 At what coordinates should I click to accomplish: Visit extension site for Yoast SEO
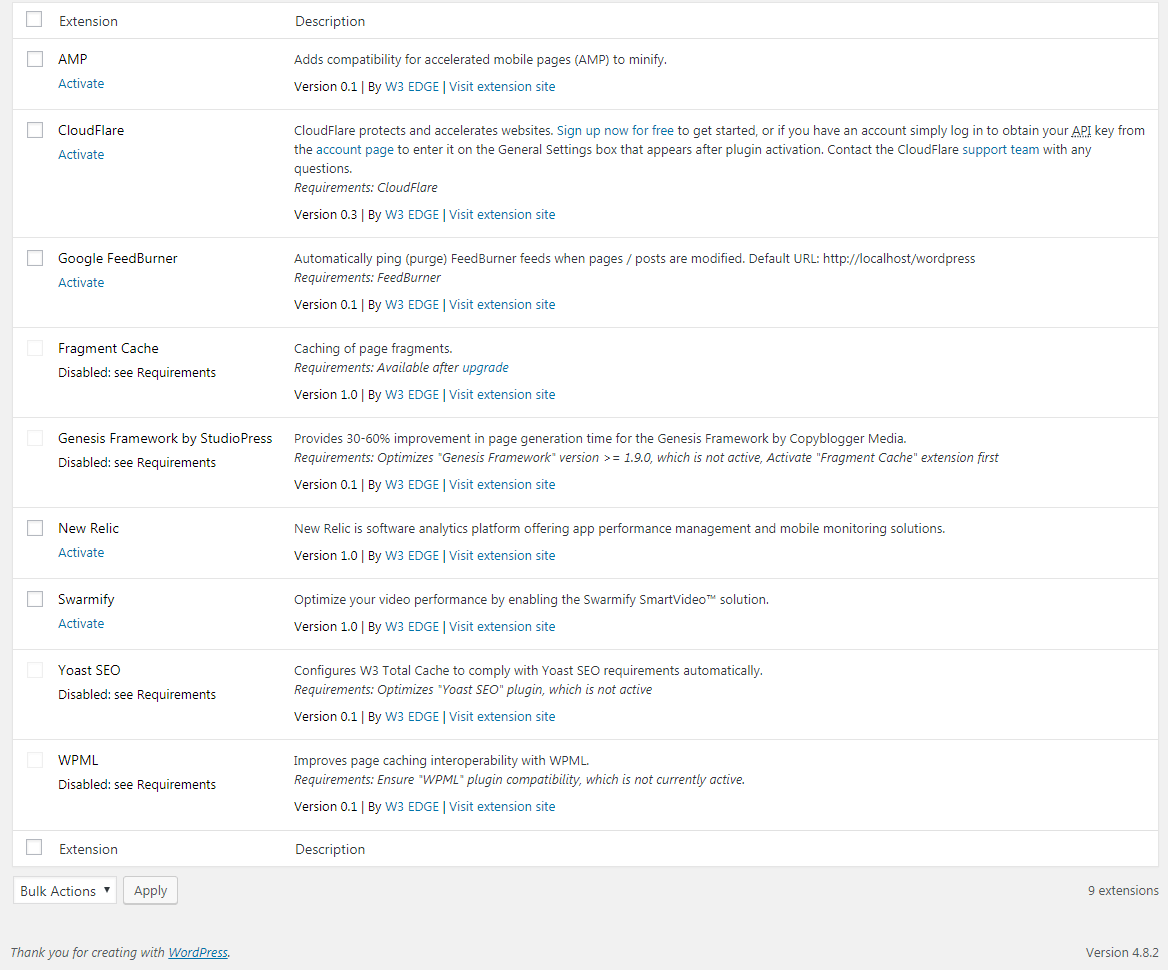[502, 717]
